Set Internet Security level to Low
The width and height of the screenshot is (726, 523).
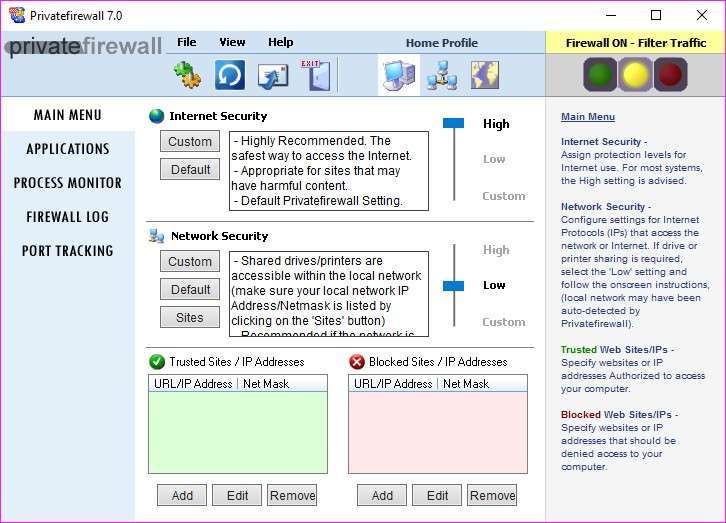[x=494, y=159]
